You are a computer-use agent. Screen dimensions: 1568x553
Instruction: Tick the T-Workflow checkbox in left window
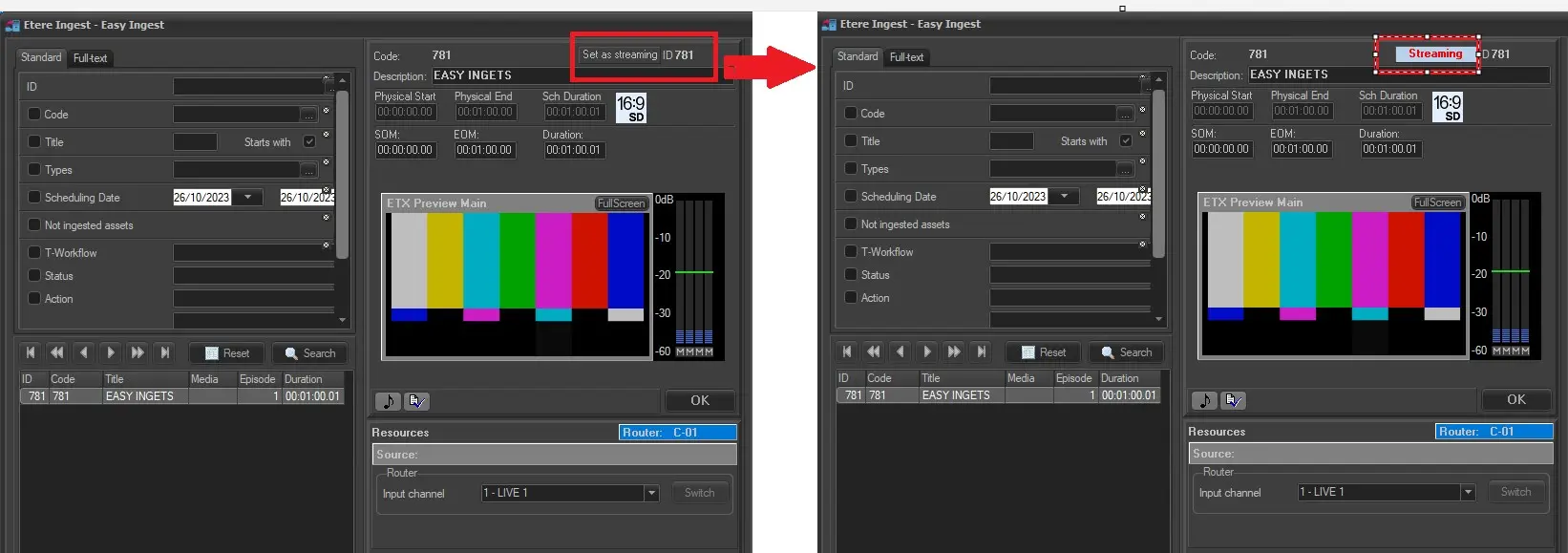click(x=34, y=253)
